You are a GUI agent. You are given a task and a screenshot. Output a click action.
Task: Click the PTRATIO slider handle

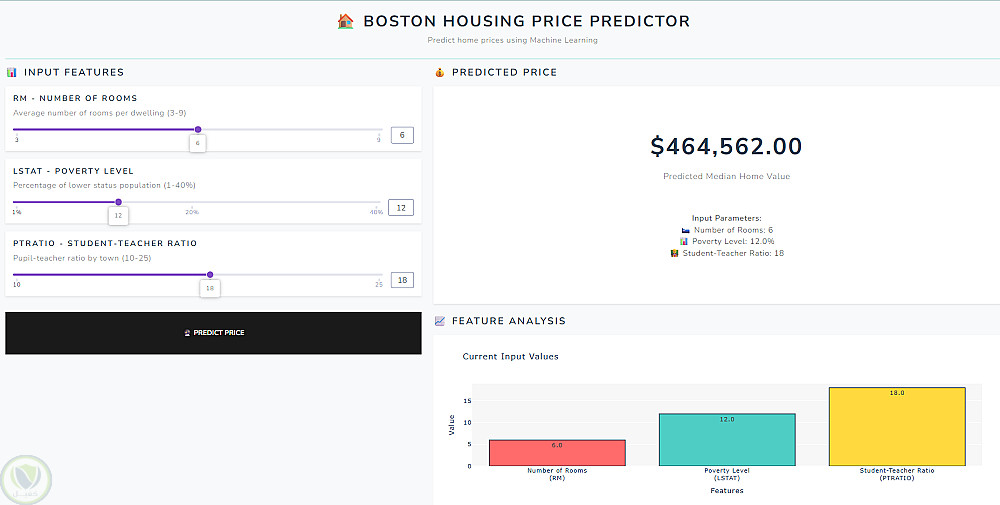coord(209,274)
